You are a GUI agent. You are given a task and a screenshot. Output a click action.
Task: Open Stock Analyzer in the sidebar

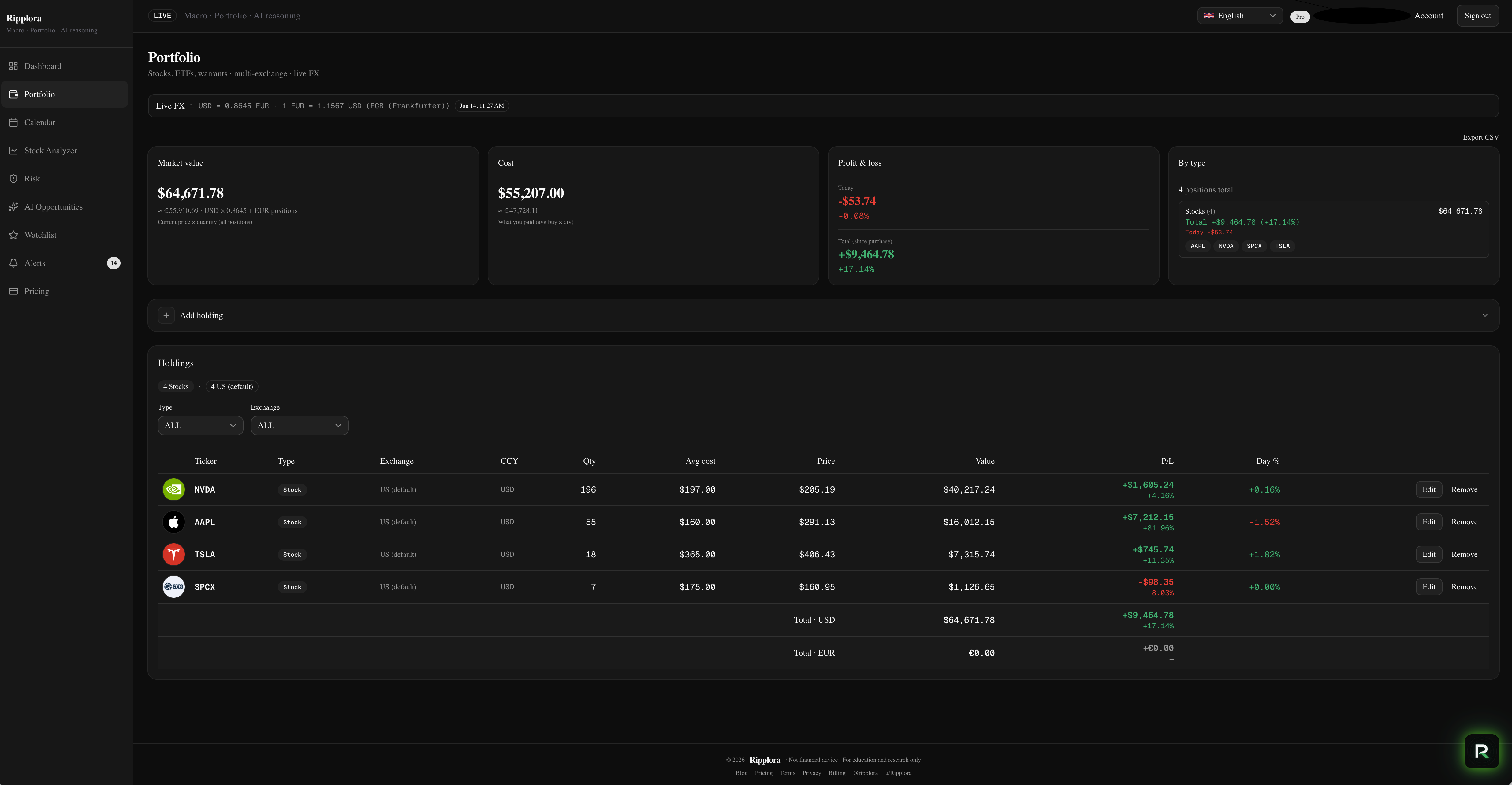tap(65, 151)
